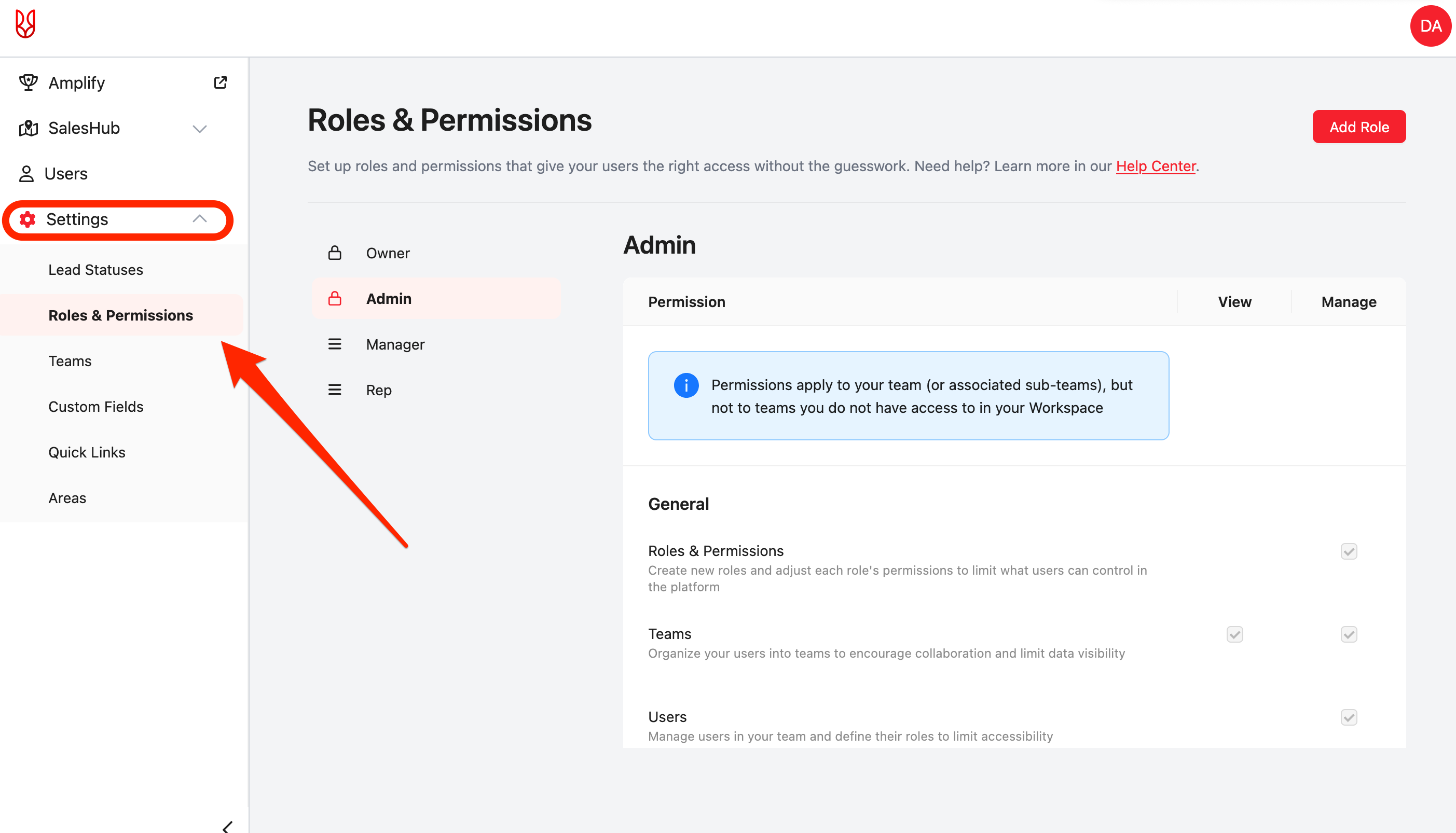Viewport: 1456px width, 833px height.
Task: Toggle the Teams View checkbox
Action: pyautogui.click(x=1234, y=634)
